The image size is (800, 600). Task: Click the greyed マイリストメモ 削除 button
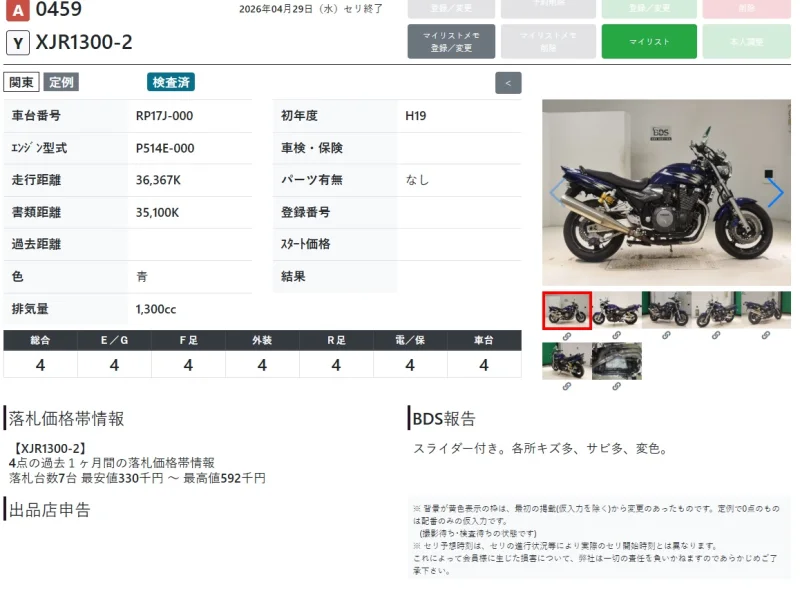click(548, 42)
